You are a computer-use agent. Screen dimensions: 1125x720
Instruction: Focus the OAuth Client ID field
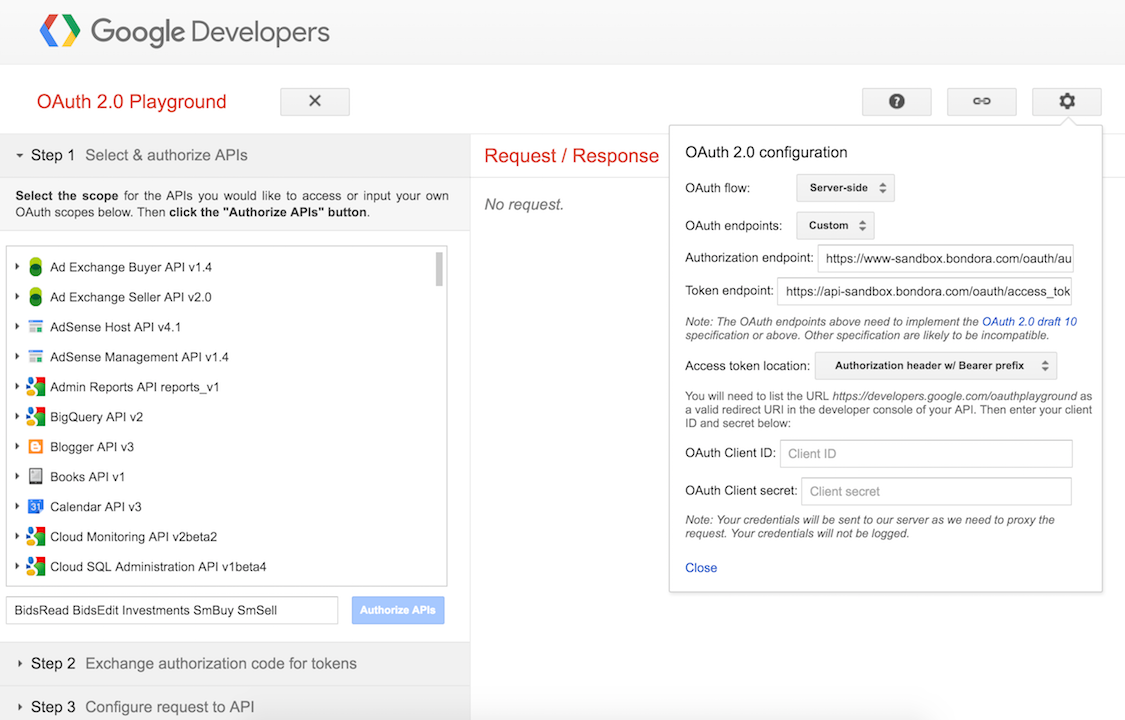click(x=926, y=453)
